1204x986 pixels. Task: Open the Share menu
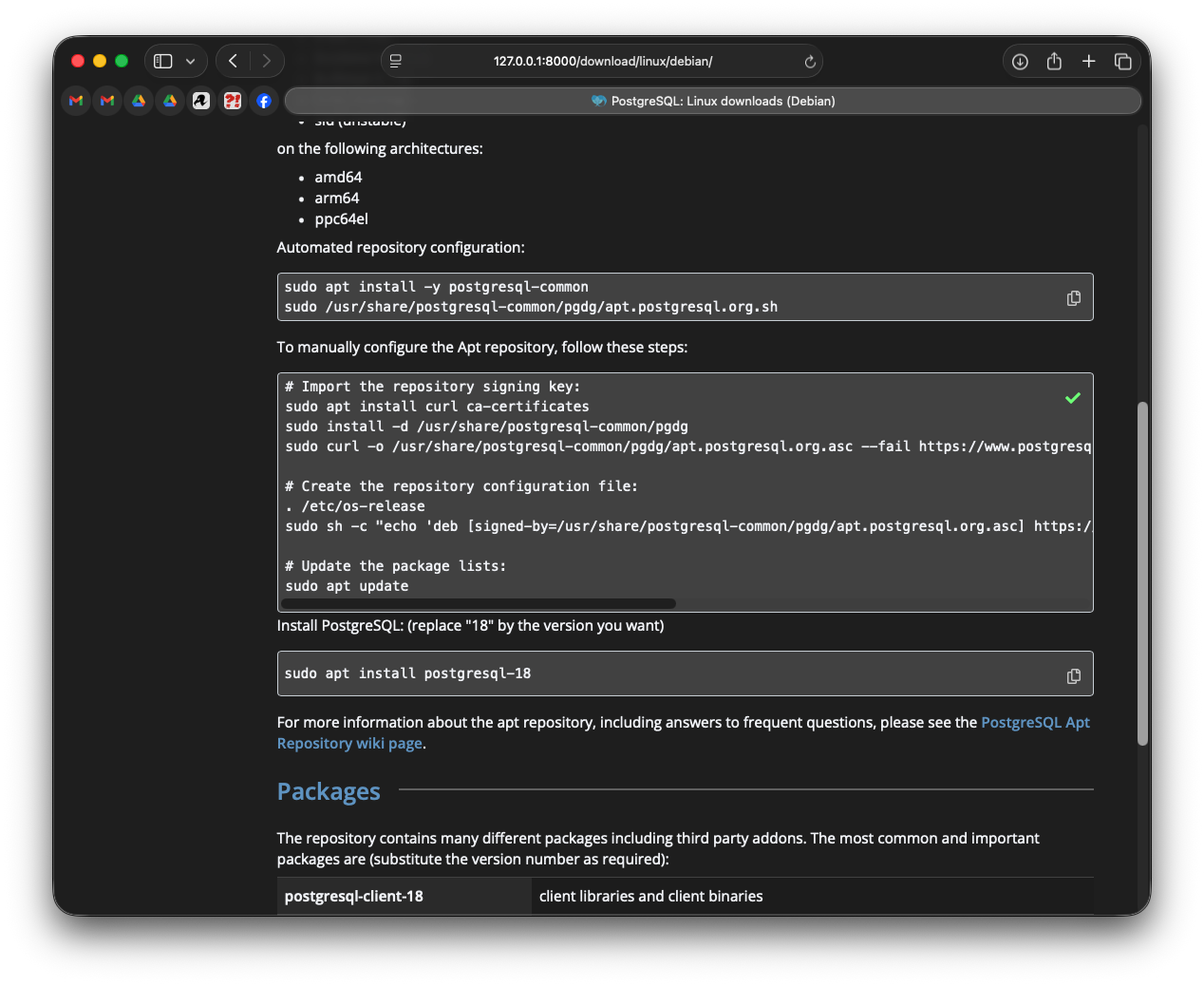[1054, 62]
